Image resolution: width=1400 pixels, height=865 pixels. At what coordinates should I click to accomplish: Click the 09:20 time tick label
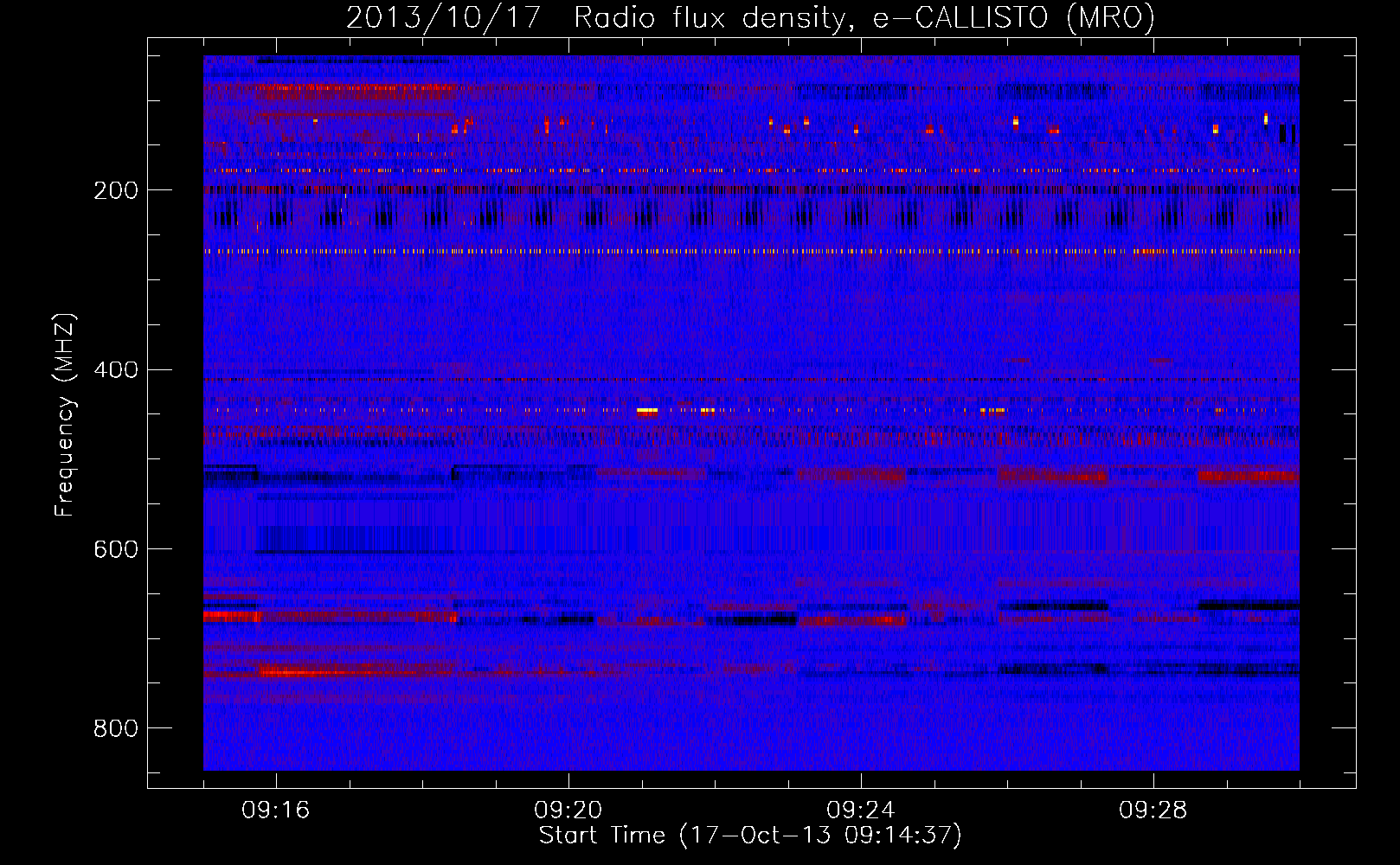pos(568,811)
